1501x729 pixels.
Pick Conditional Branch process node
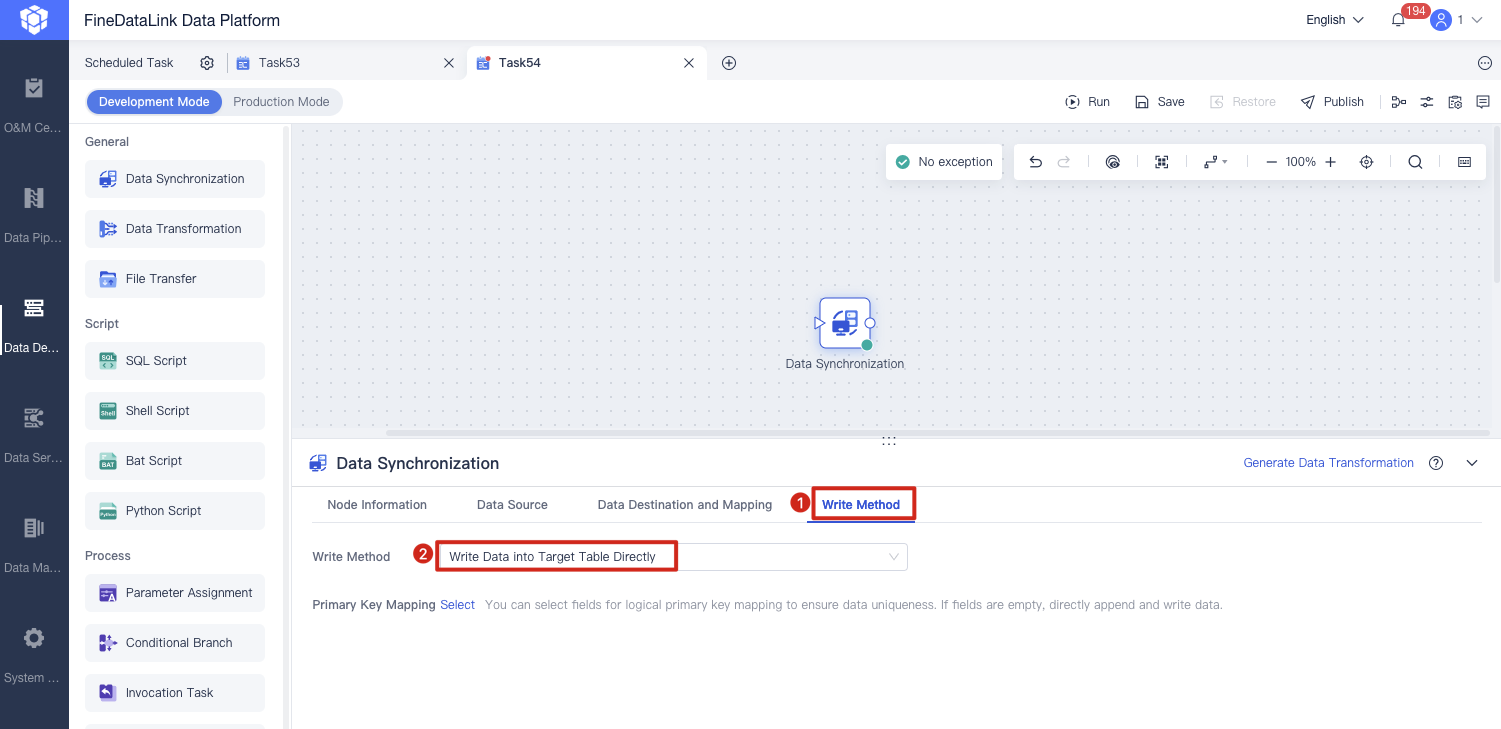(x=175, y=643)
